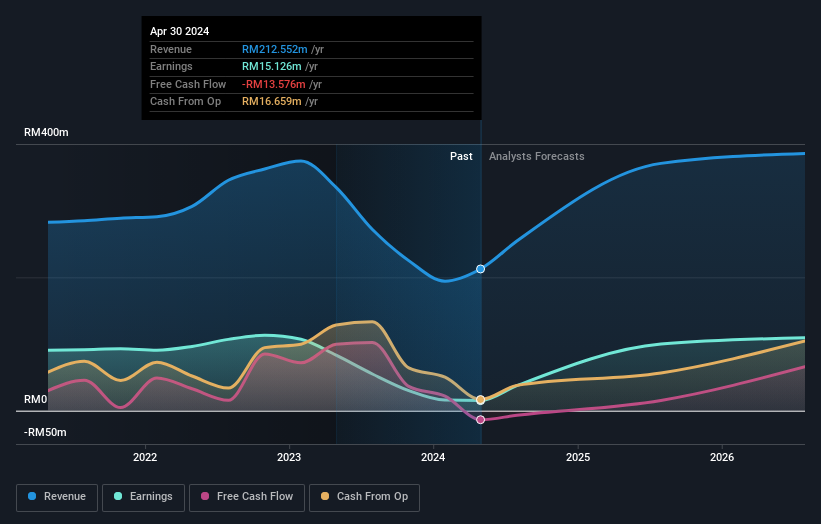This screenshot has height=524, width=821.
Task: Click the Apr 30 2024 tooltip date
Action: [x=180, y=31]
